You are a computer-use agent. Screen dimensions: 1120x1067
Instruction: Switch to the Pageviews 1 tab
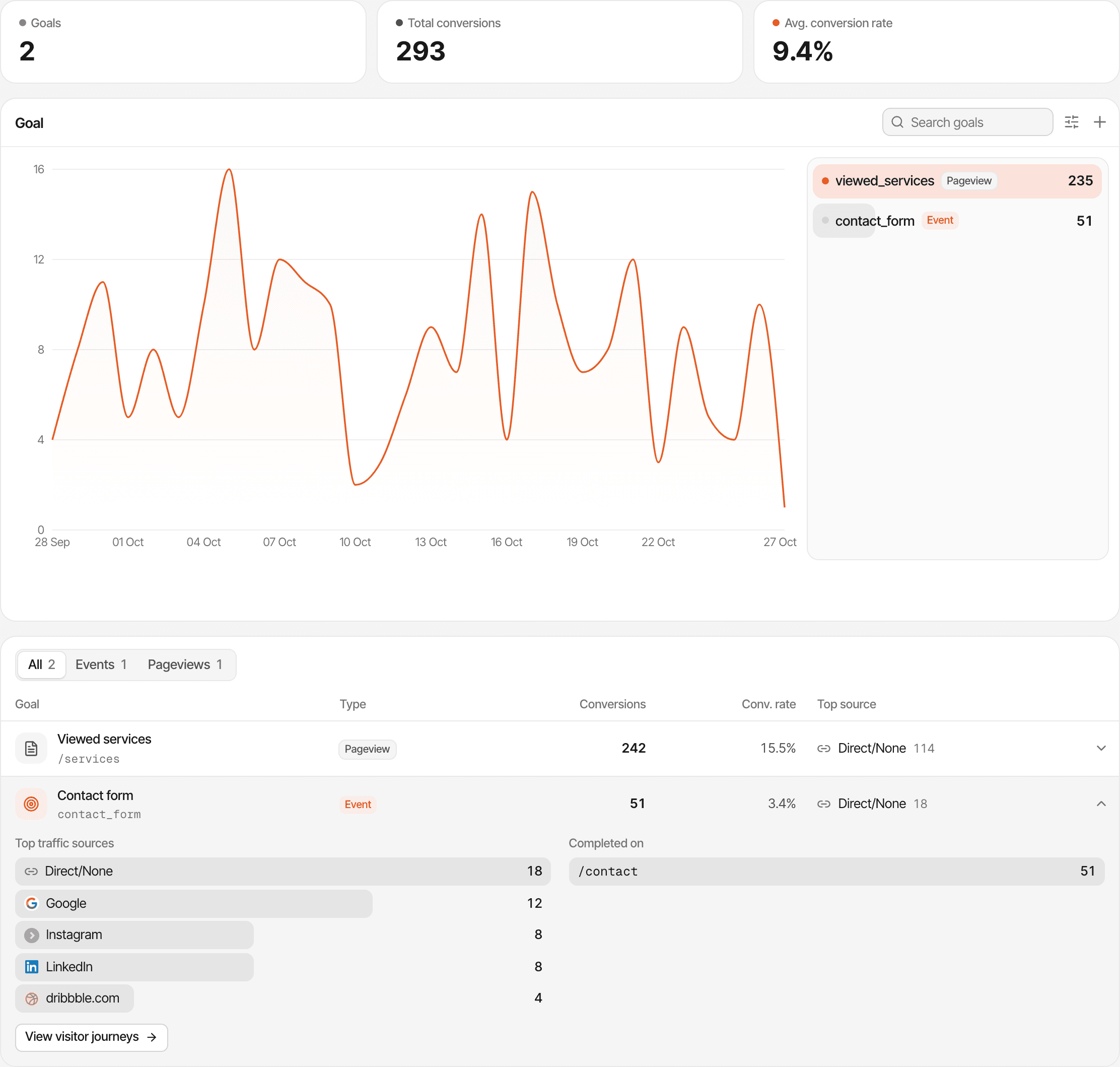pyautogui.click(x=185, y=664)
